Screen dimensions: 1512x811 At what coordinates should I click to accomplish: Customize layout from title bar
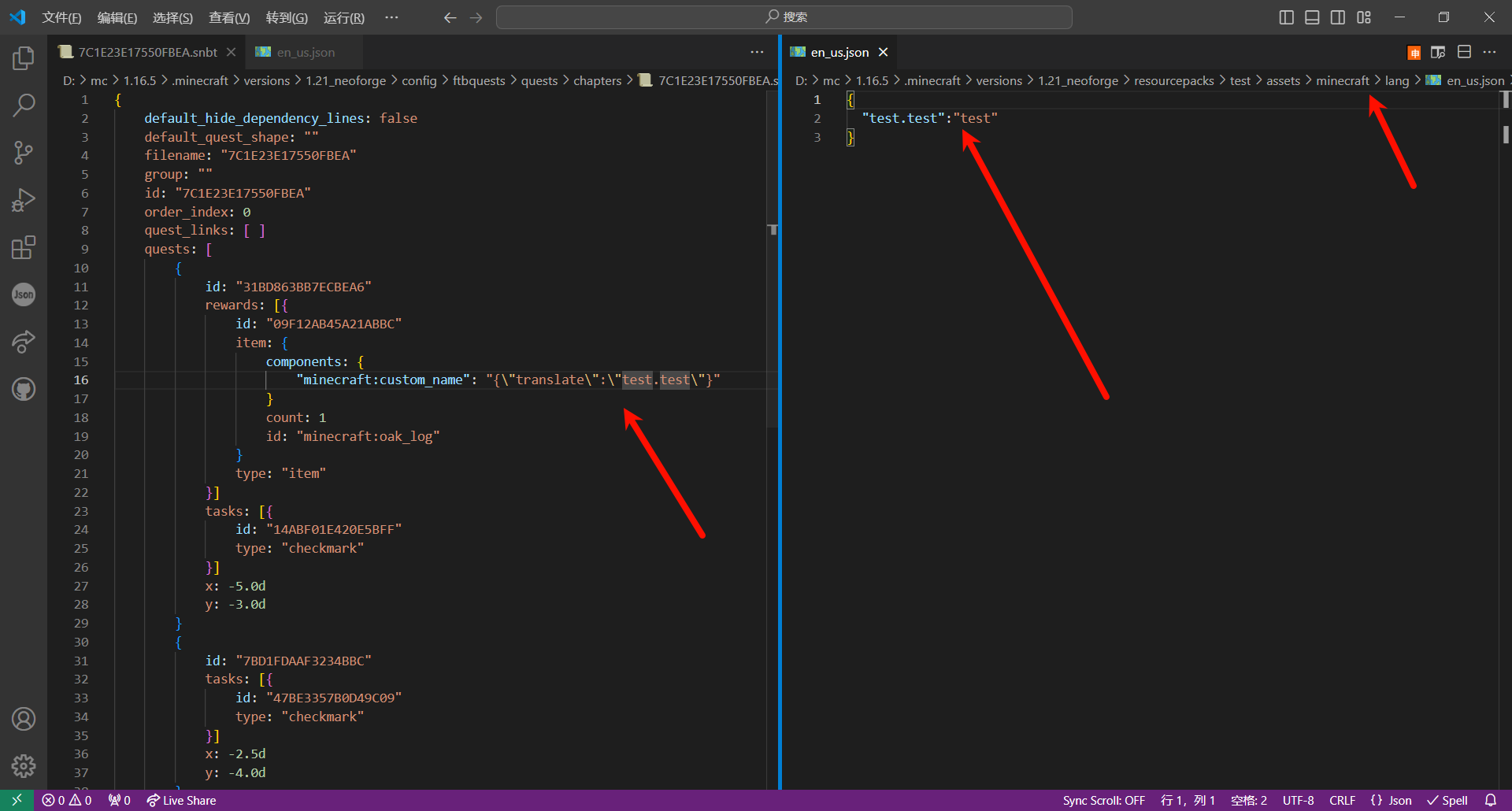click(1364, 17)
